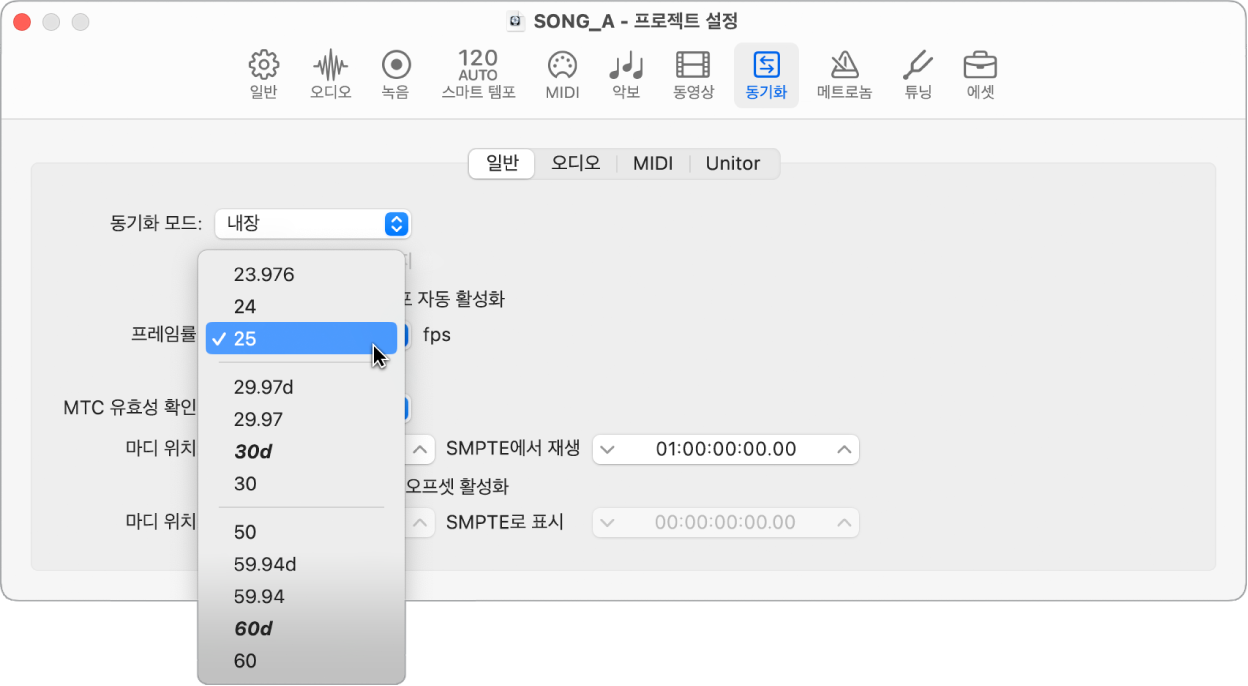This screenshot has height=686, width=1248.
Task: Open the Score (악보) notes icon
Action: click(x=626, y=75)
